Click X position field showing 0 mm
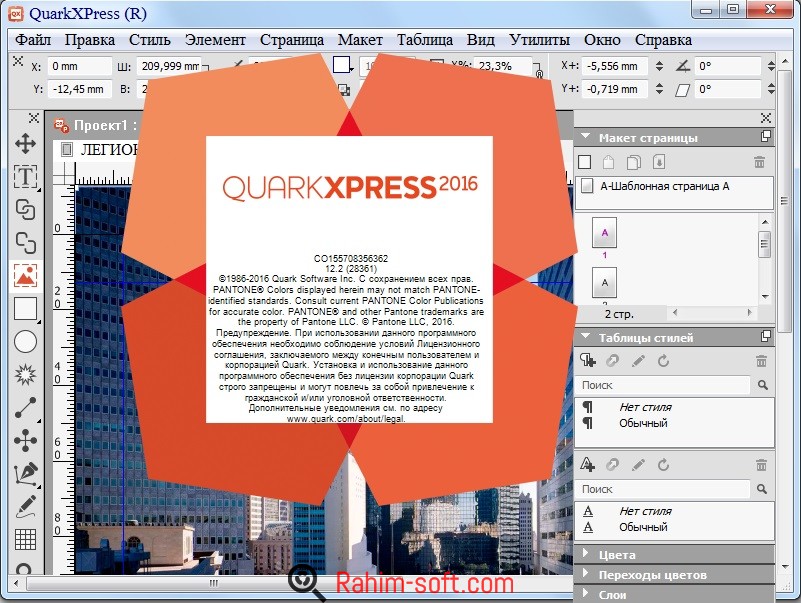 pos(80,66)
